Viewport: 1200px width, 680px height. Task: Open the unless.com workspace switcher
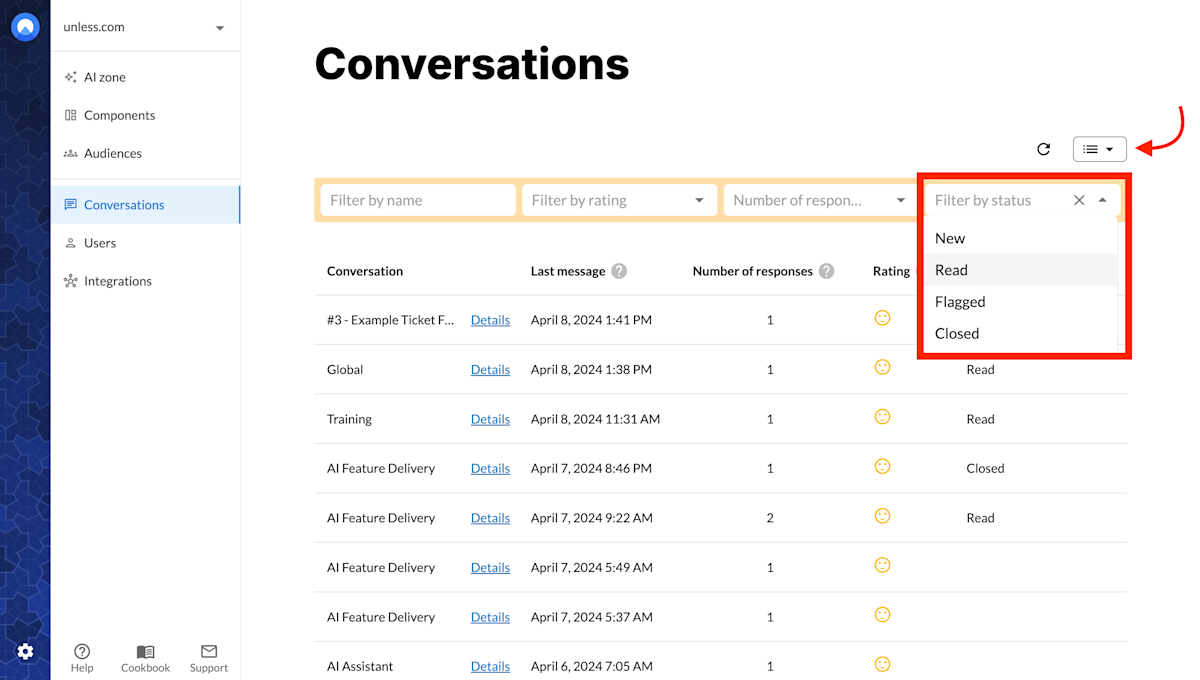pyautogui.click(x=145, y=27)
